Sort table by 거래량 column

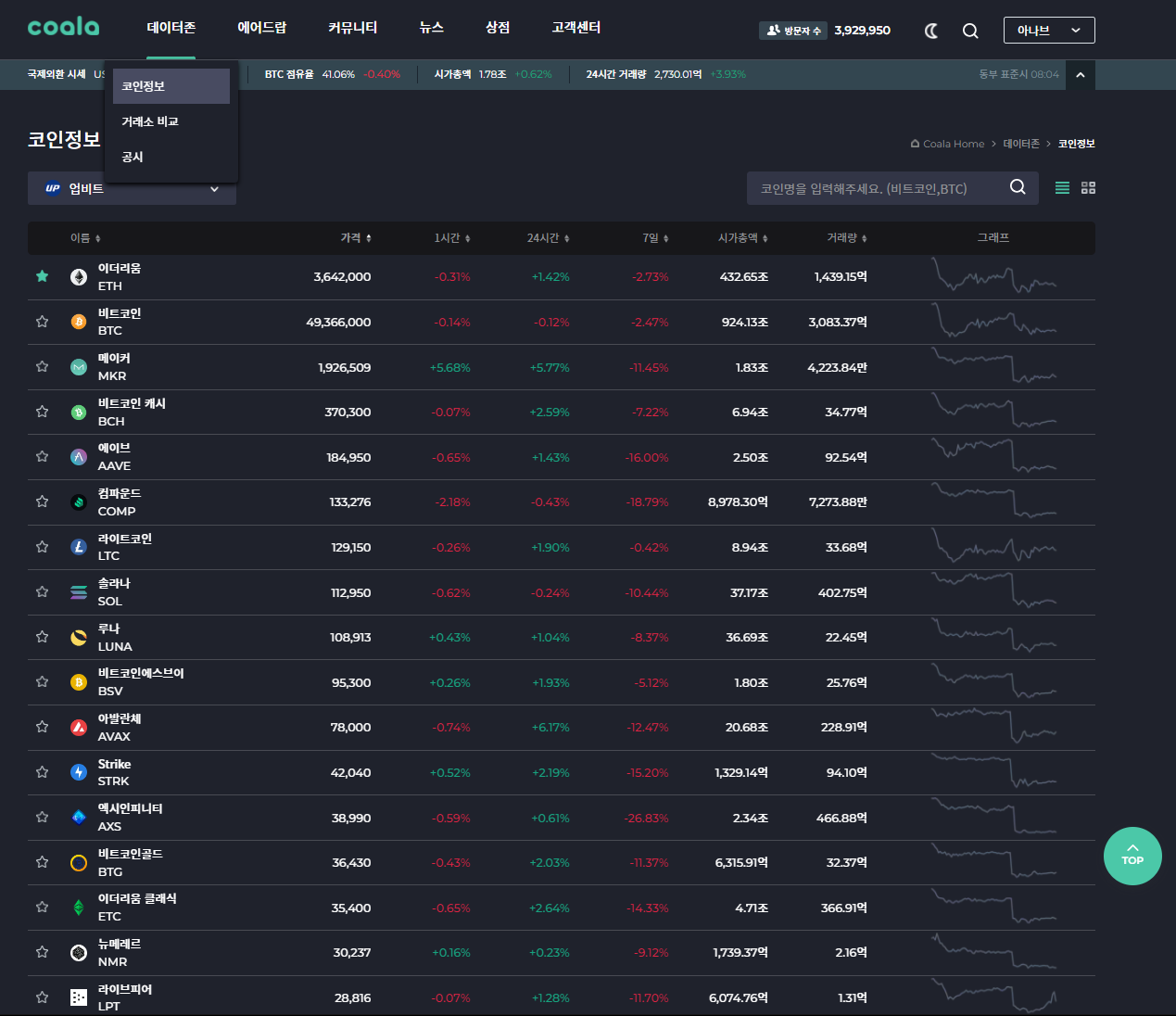point(847,238)
